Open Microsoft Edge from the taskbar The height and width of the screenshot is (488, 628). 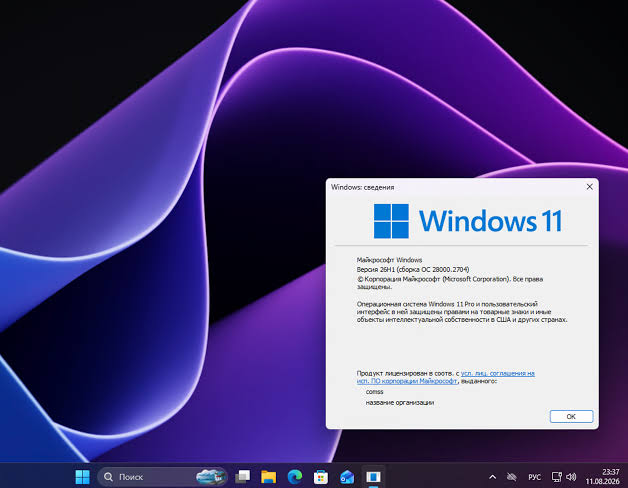295,477
